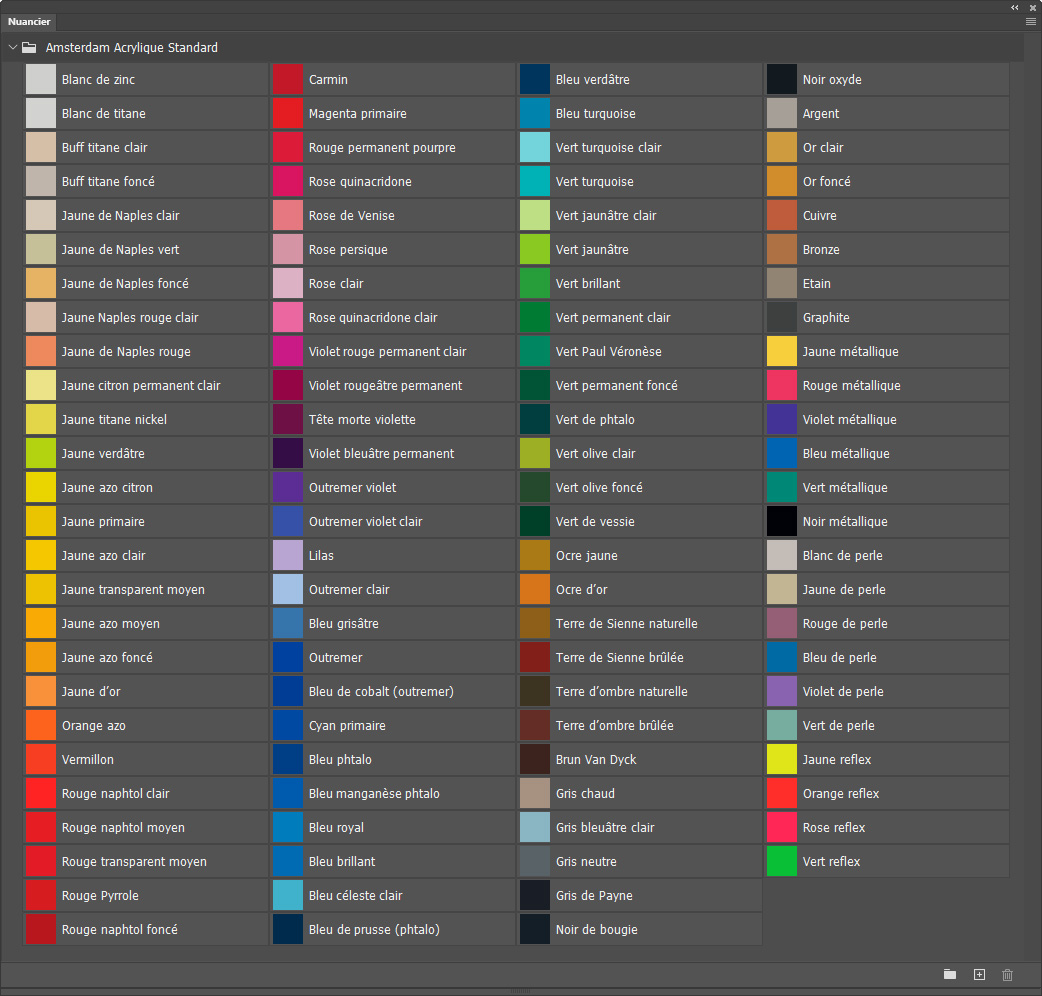The height and width of the screenshot is (996, 1042).
Task: Switch to the Nuancier tab
Action: 29,22
